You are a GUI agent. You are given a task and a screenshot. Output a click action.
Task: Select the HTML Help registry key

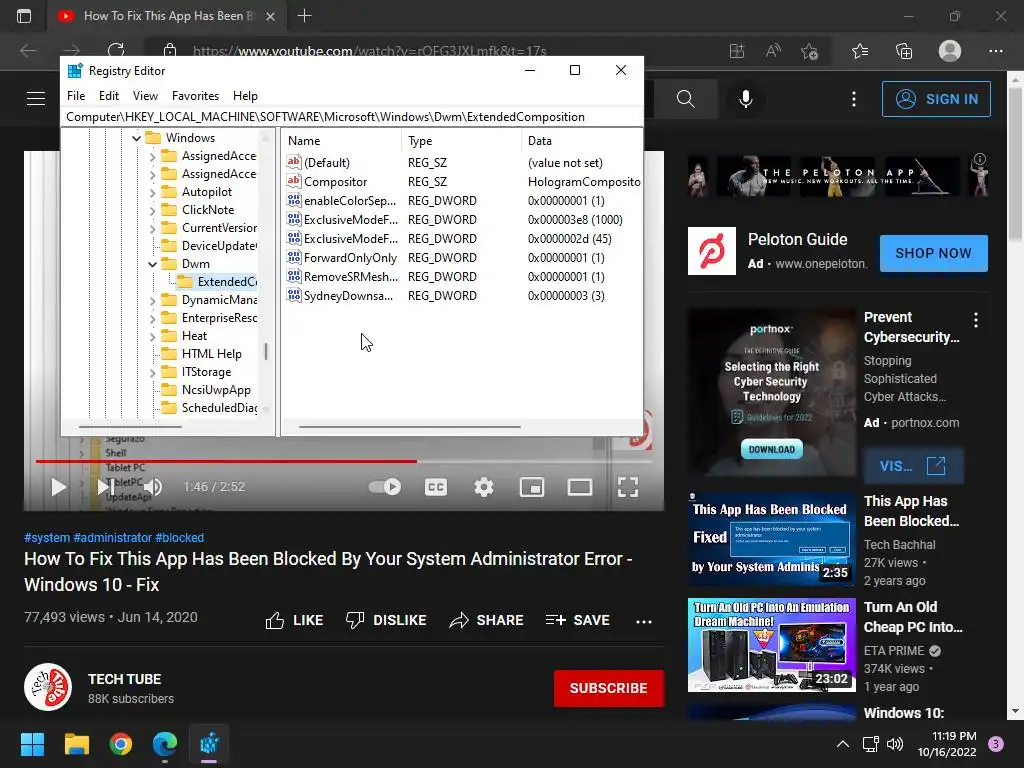211,354
